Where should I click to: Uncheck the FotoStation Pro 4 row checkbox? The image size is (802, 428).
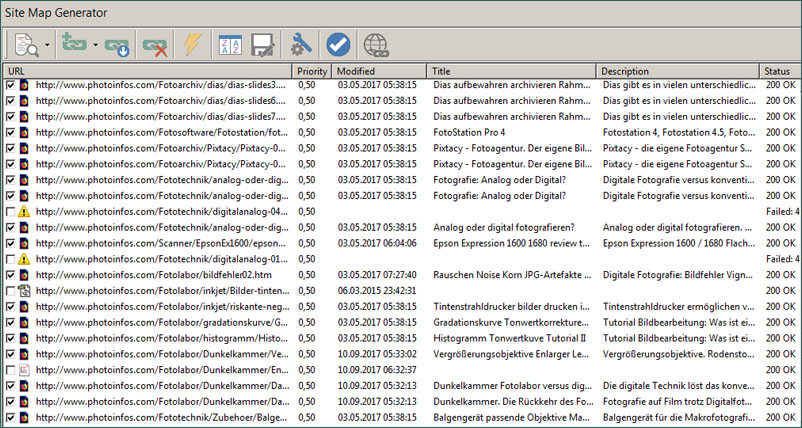tap(10, 132)
